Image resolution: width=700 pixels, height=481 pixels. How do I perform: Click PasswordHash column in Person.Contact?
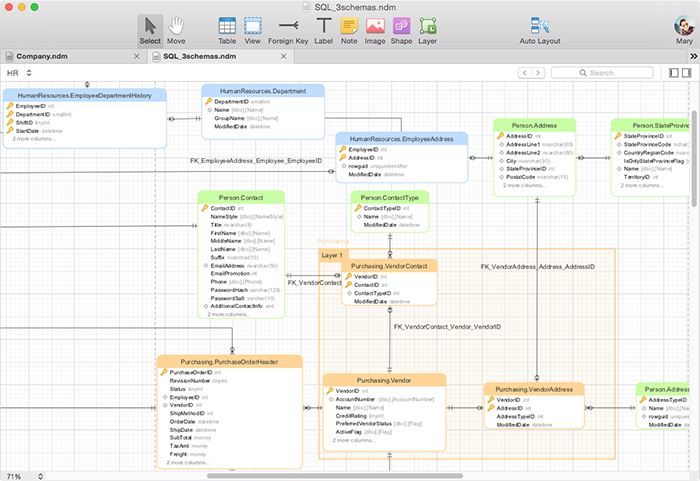click(x=245, y=290)
